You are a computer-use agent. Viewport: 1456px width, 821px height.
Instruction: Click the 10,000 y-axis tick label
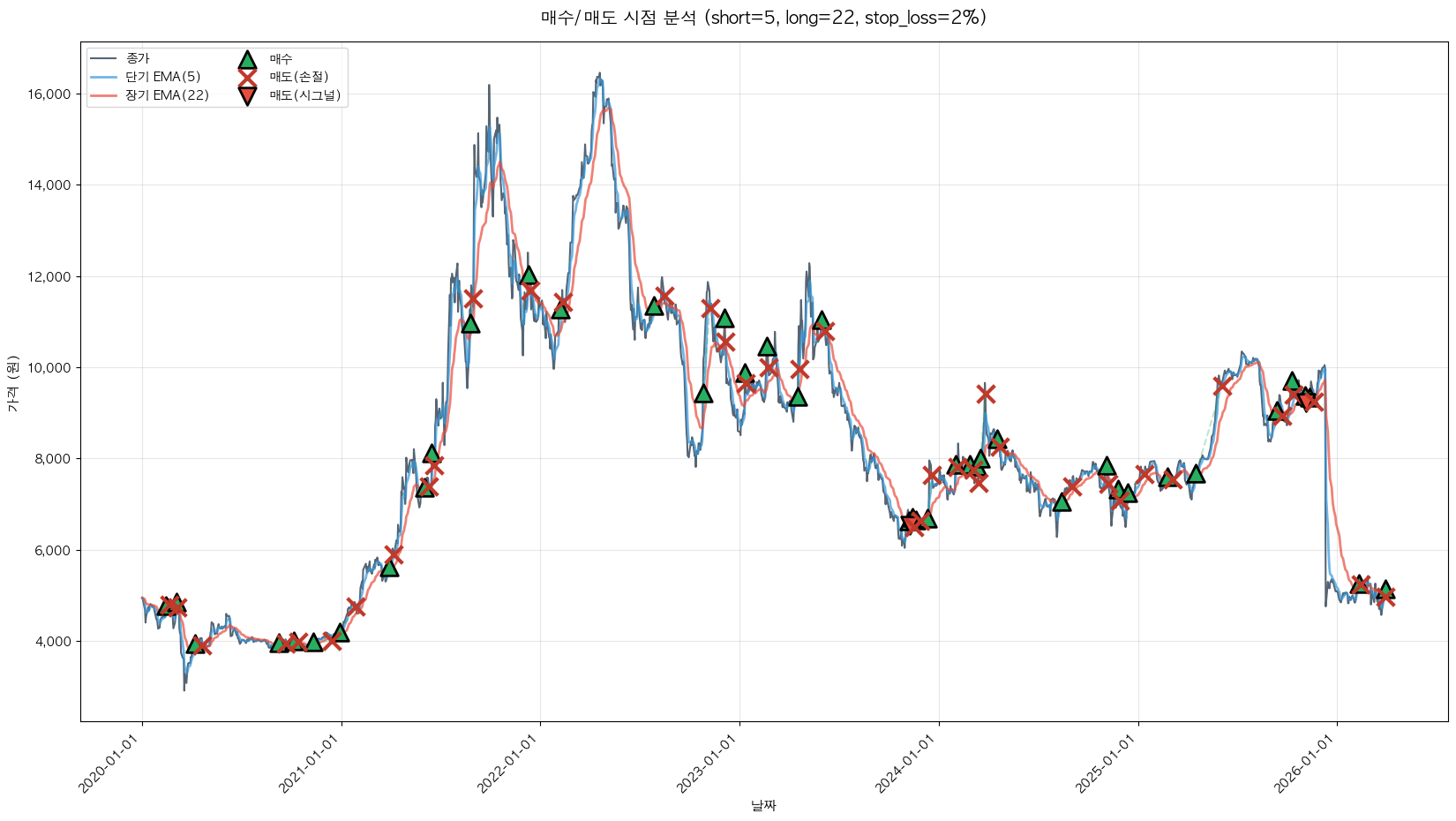(x=50, y=368)
